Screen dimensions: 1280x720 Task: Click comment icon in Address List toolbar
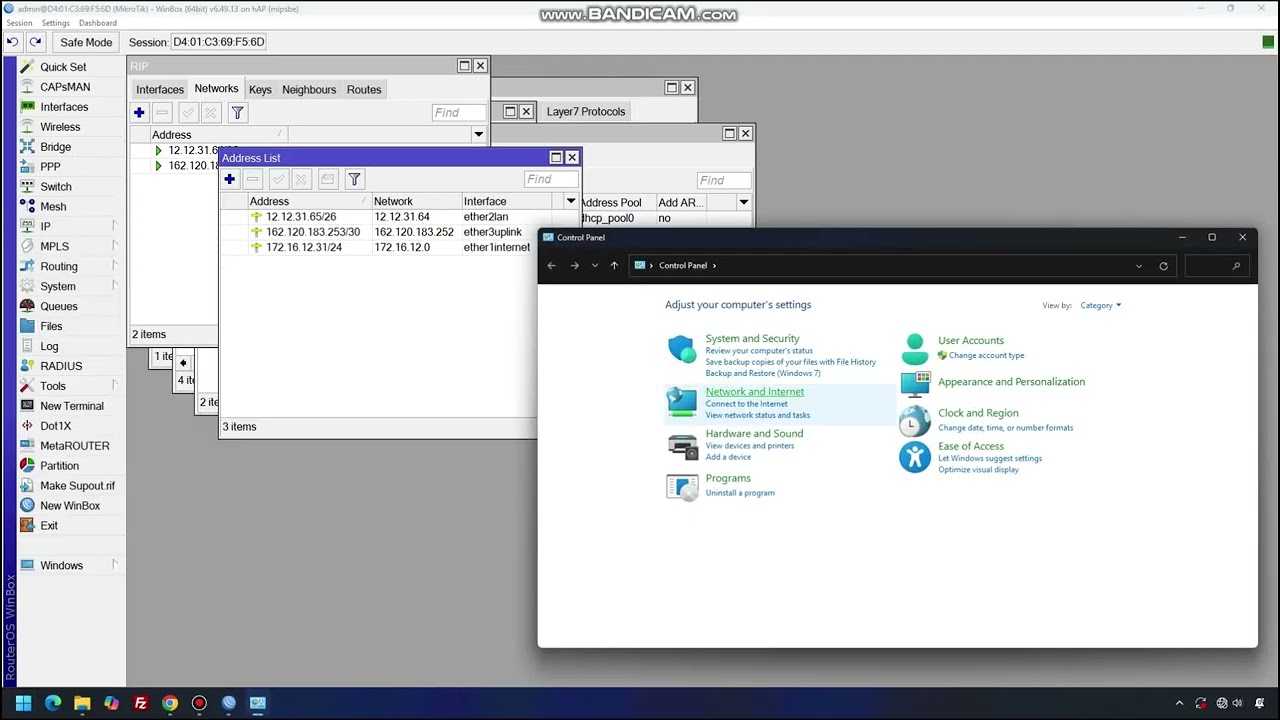[327, 179]
